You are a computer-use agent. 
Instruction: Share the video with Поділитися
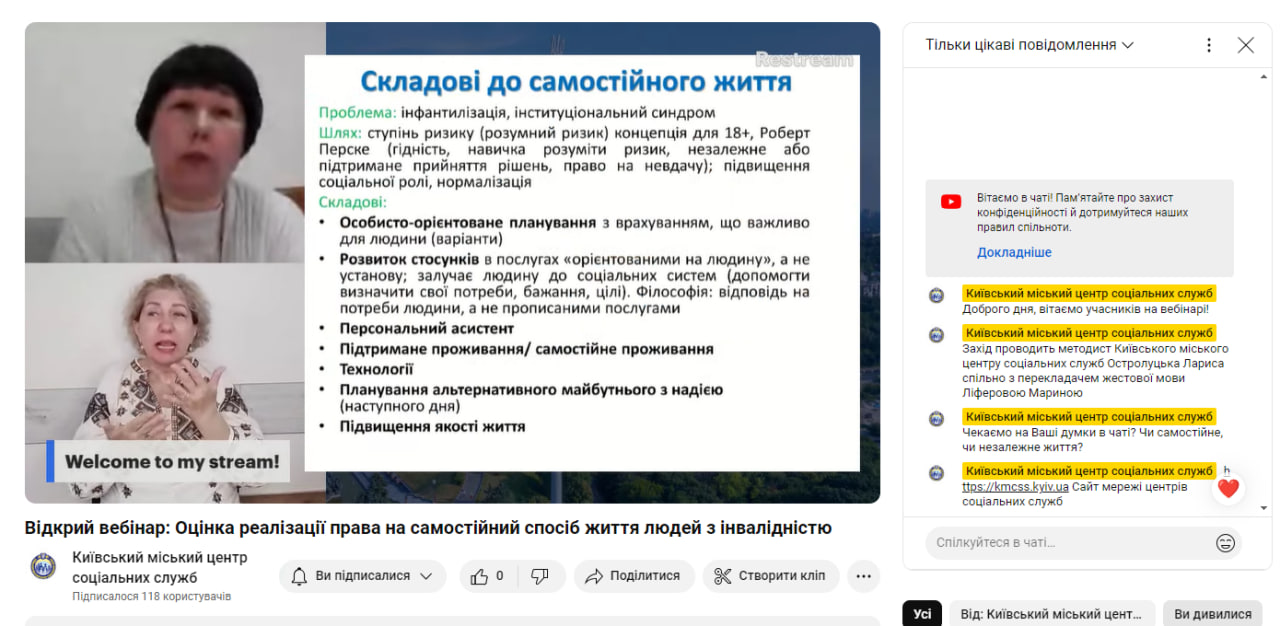pyautogui.click(x=634, y=576)
